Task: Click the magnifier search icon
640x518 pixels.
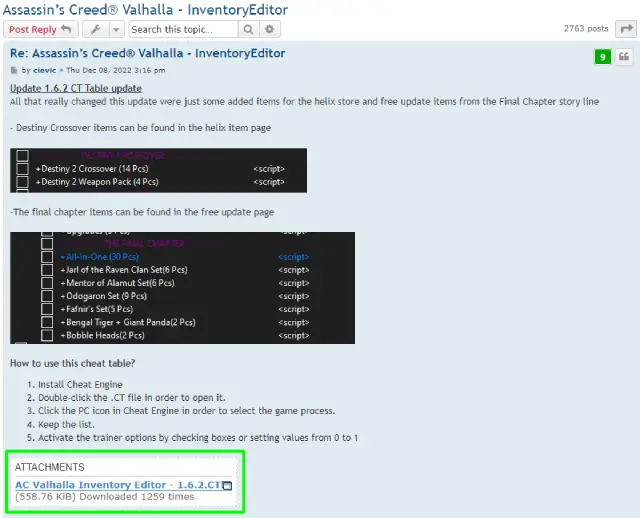Action: coord(248,29)
